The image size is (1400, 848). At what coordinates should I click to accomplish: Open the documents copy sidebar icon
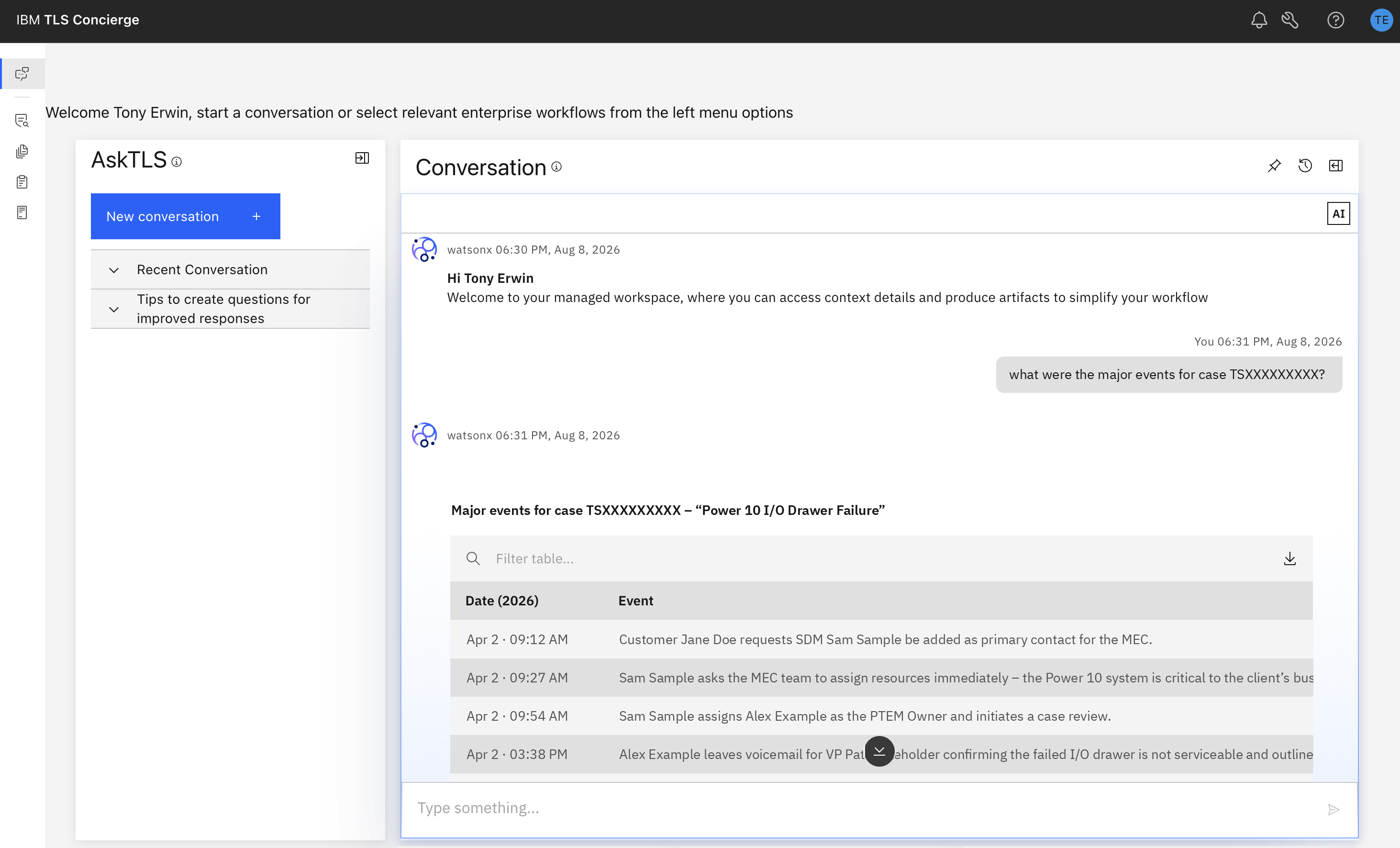22,151
